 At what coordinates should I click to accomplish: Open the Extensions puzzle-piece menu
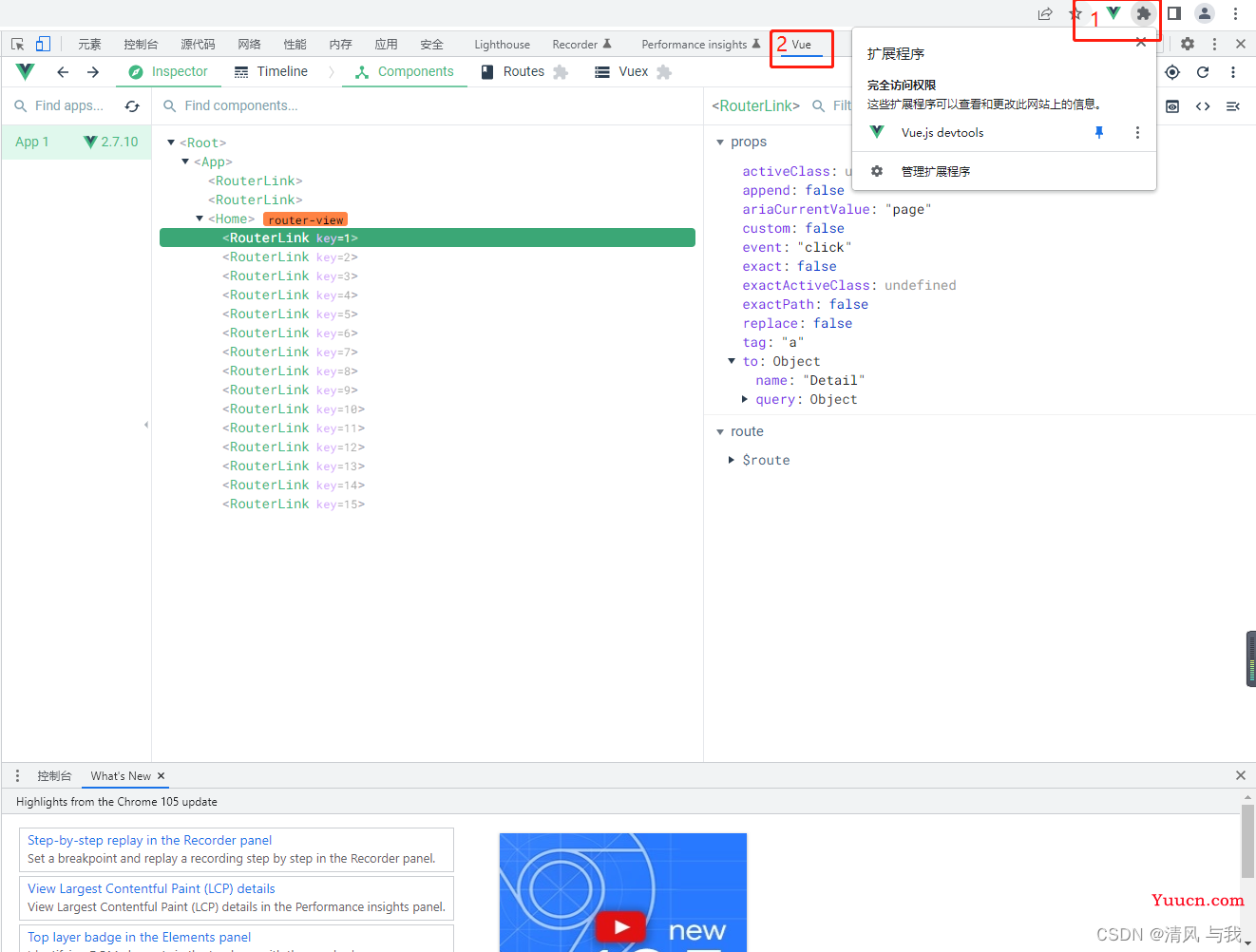pyautogui.click(x=1144, y=13)
